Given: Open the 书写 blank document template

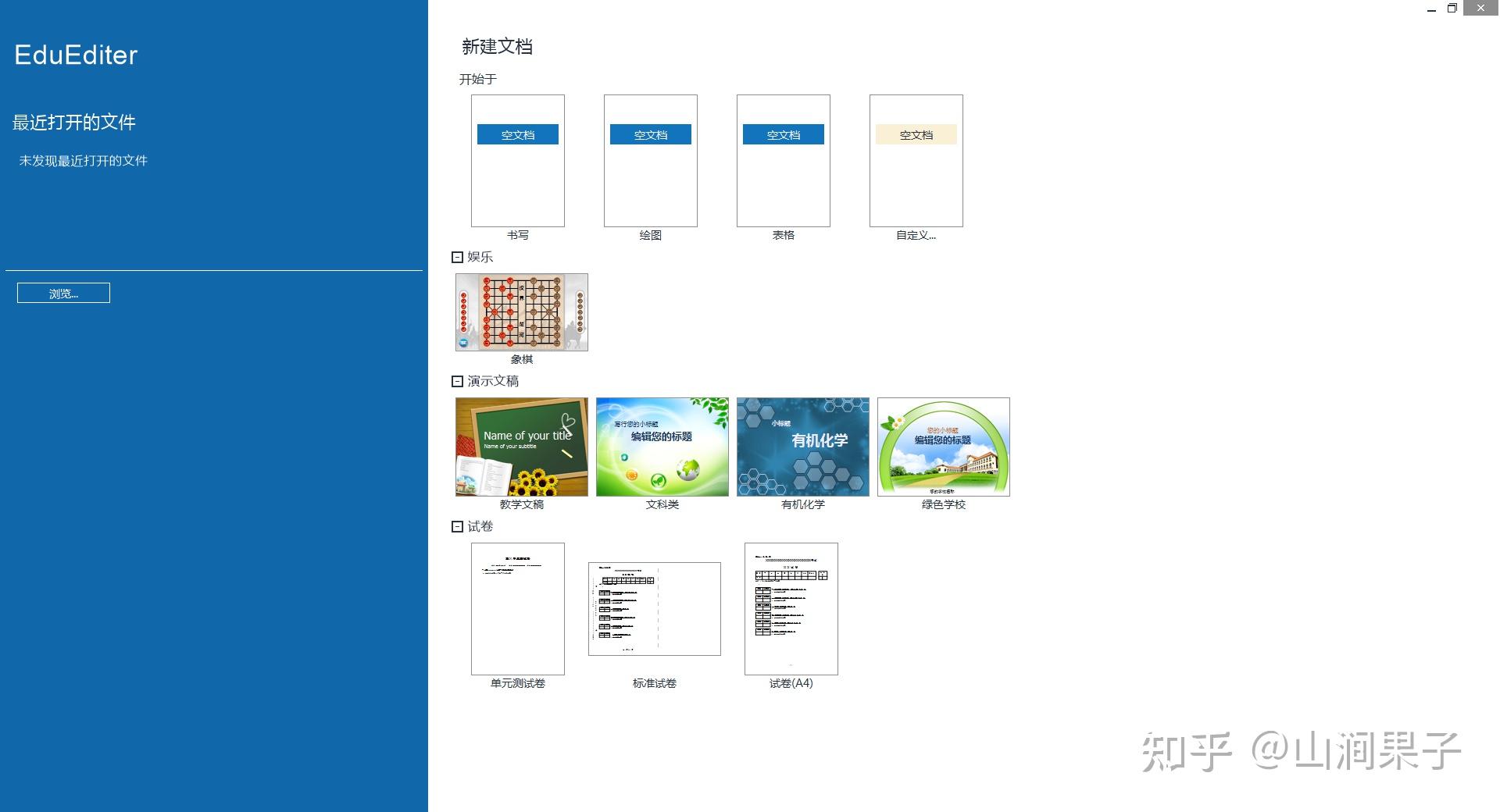Looking at the screenshot, I should [x=517, y=161].
